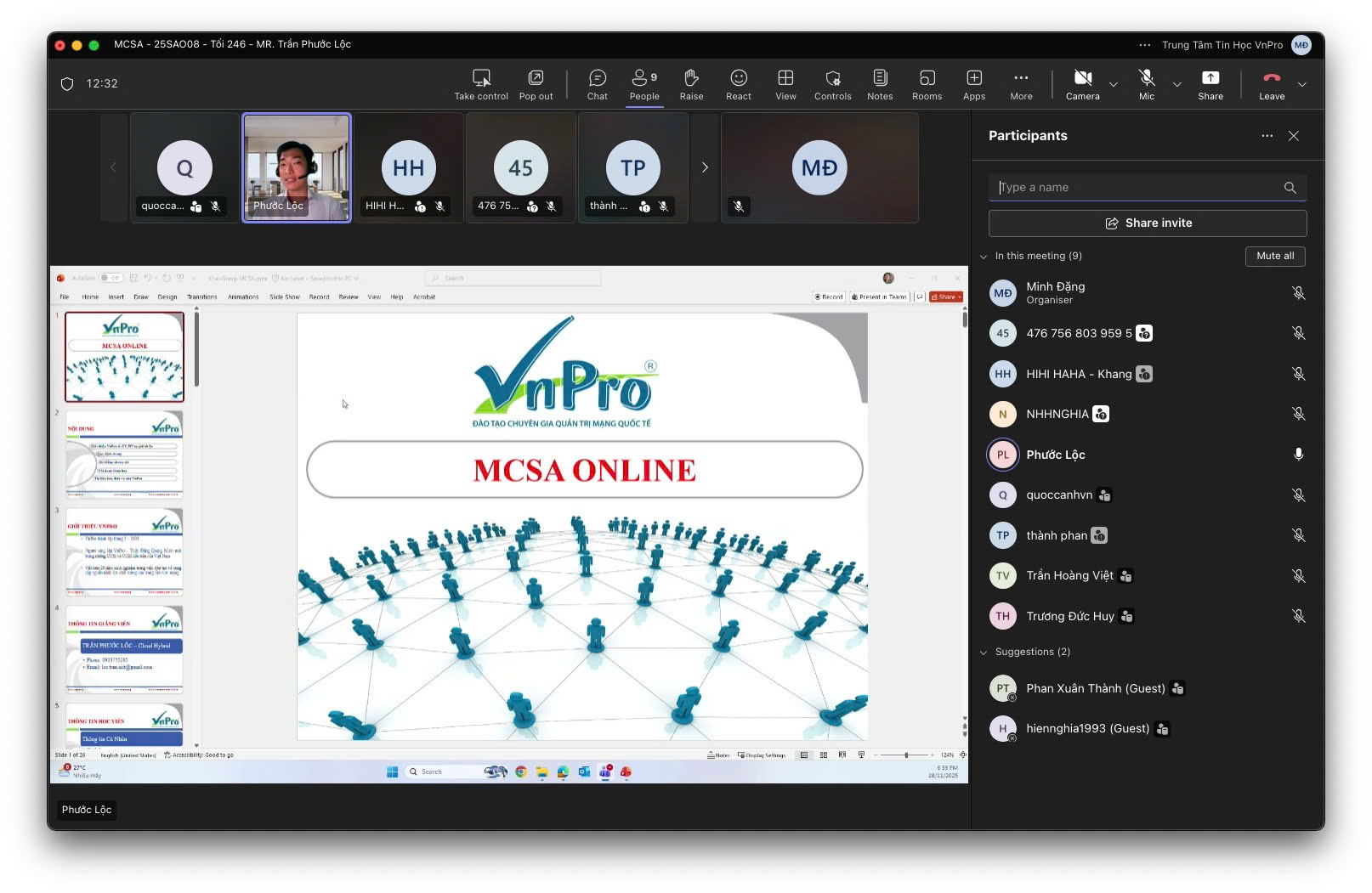Click the Windows Start button in the shared taskbar
The image size is (1372, 893).
point(392,772)
